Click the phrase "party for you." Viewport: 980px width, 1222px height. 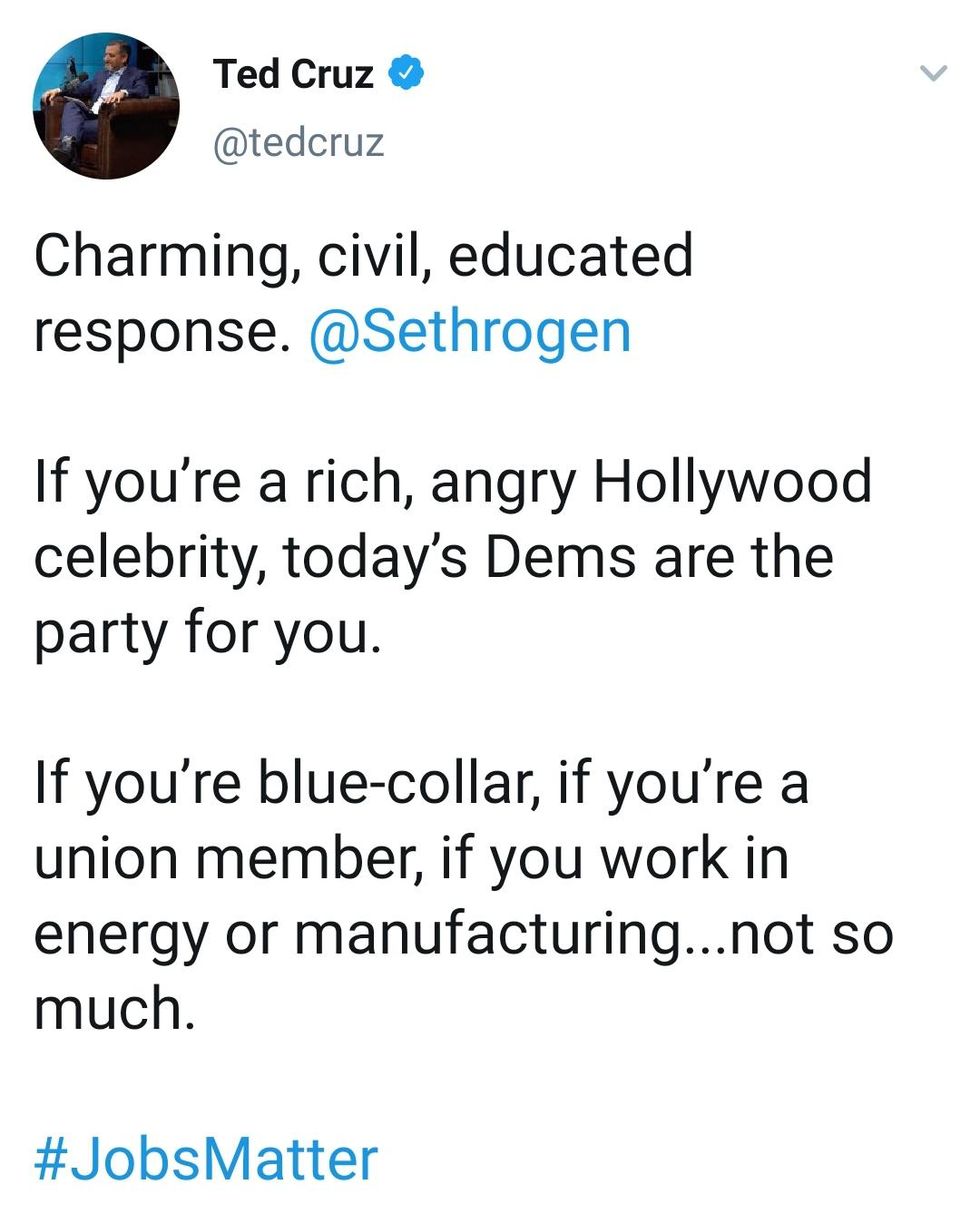click(208, 633)
